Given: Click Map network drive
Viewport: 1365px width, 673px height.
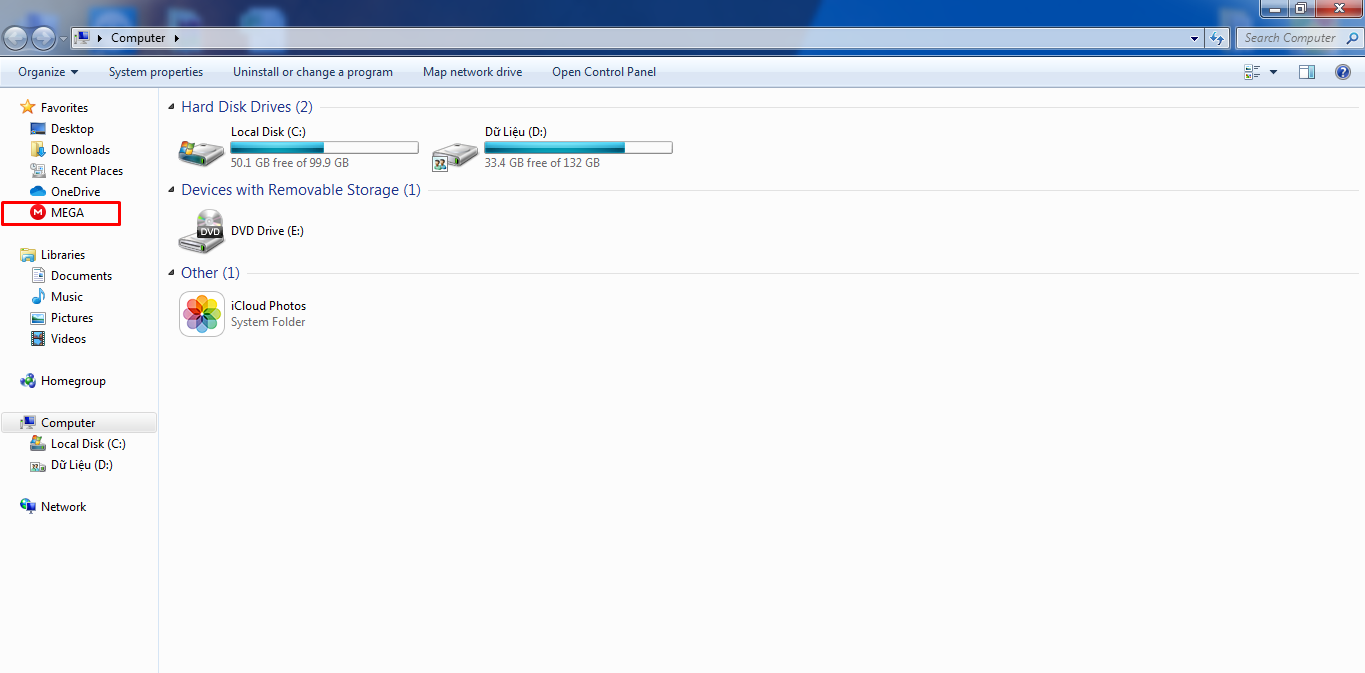Looking at the screenshot, I should click(472, 72).
